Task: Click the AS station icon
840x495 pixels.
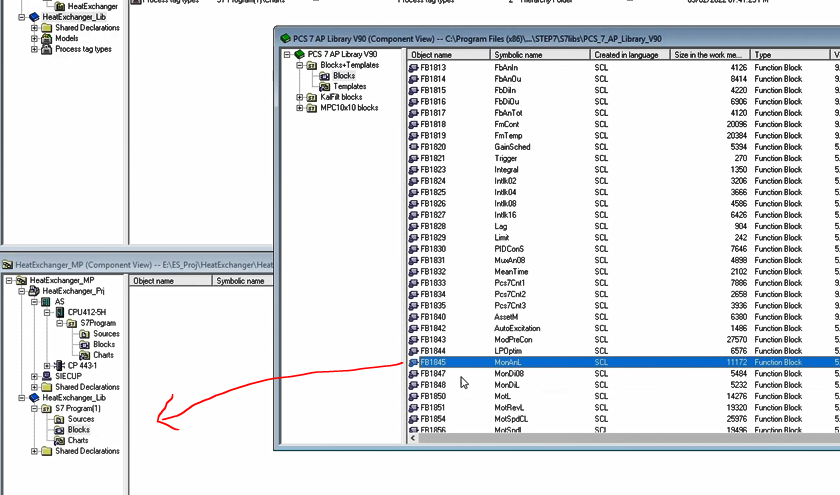Action: [47, 302]
